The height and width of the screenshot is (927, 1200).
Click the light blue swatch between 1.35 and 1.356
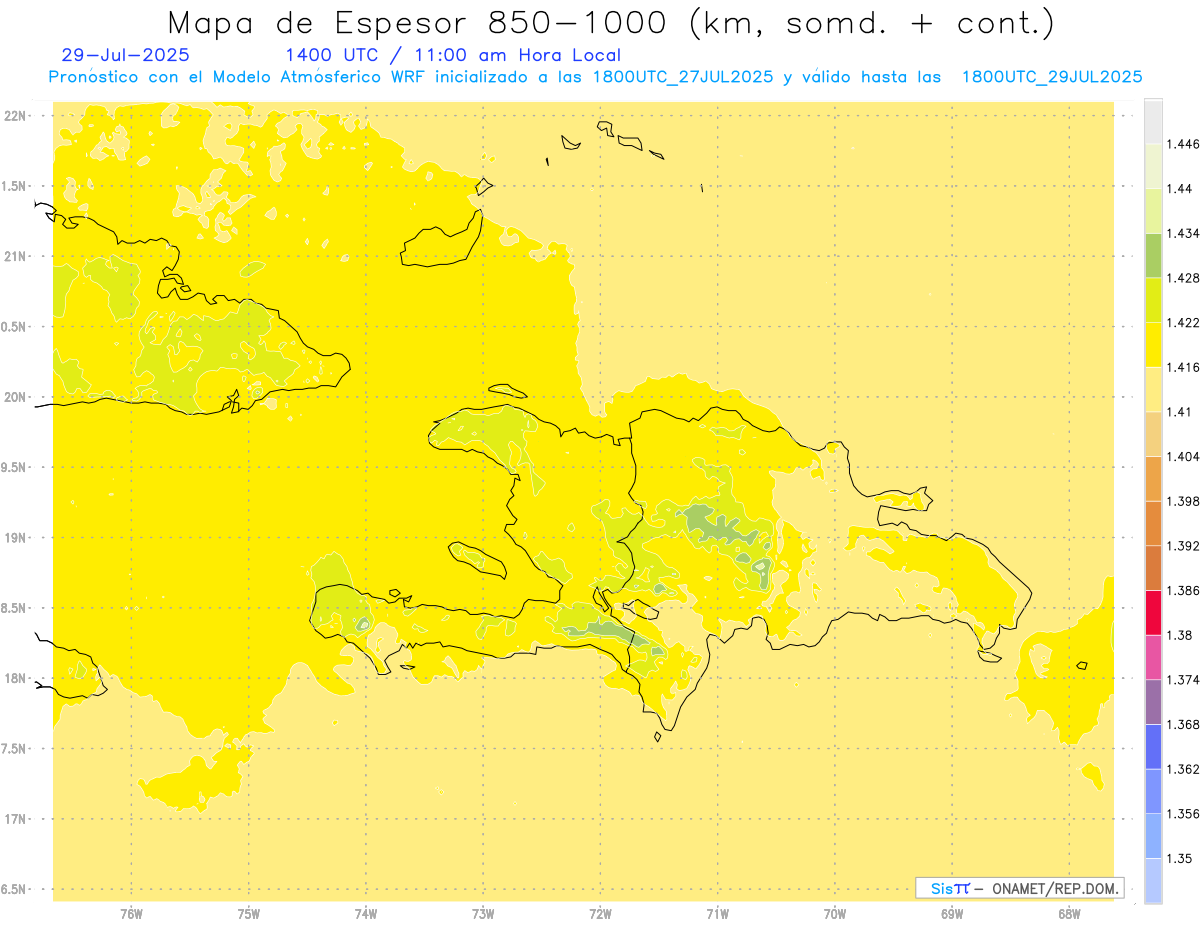point(1153,836)
